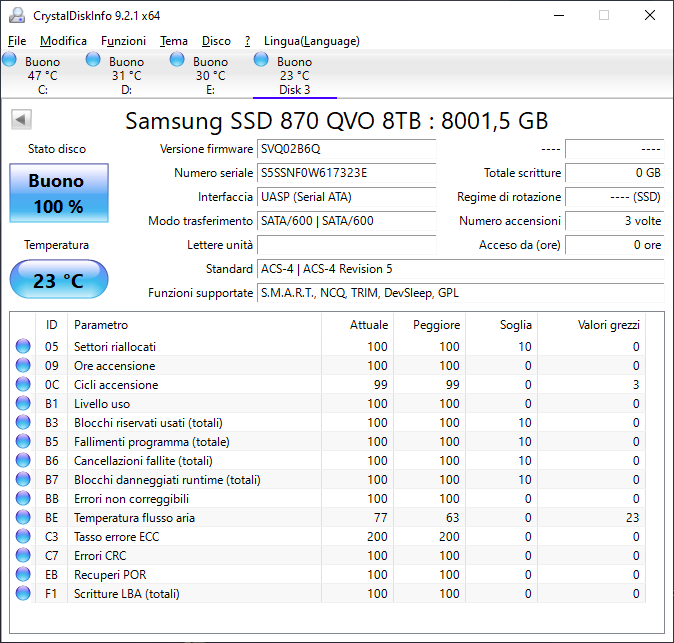
Task: Click status orb for Fallimenti programma row
Action: click(x=23, y=441)
